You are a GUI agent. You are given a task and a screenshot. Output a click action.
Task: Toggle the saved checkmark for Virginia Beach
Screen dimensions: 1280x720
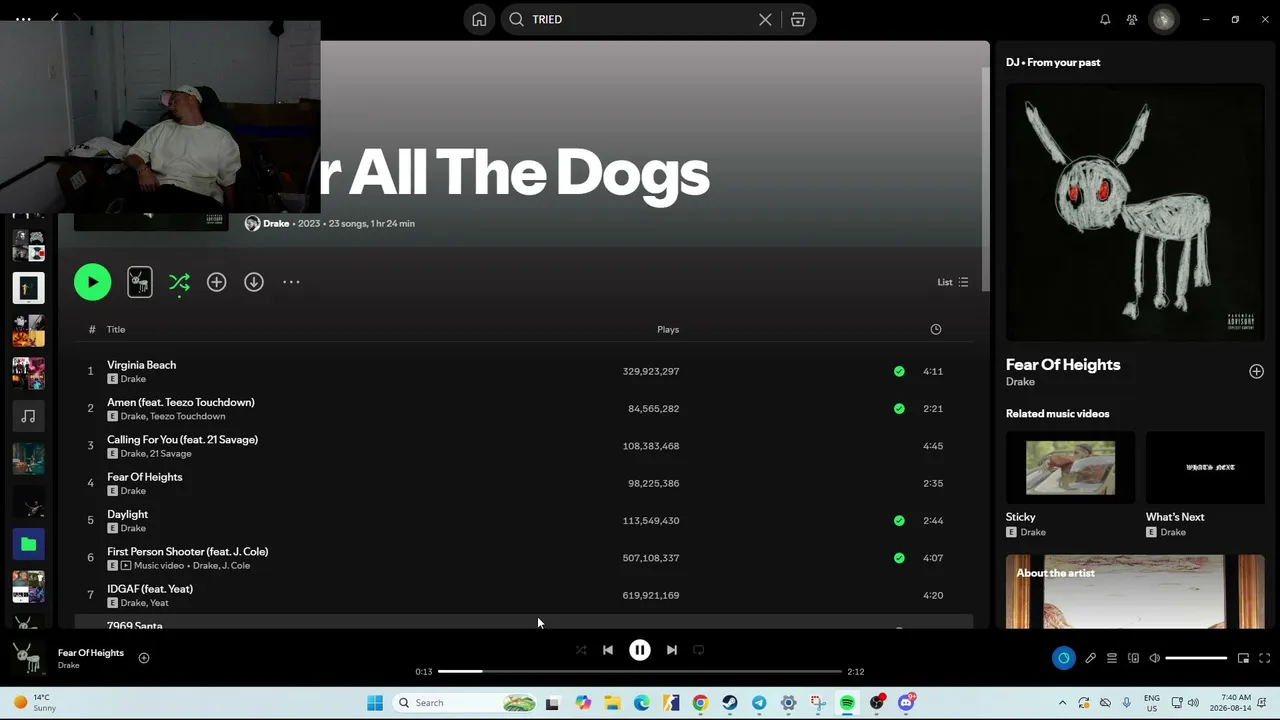(899, 371)
